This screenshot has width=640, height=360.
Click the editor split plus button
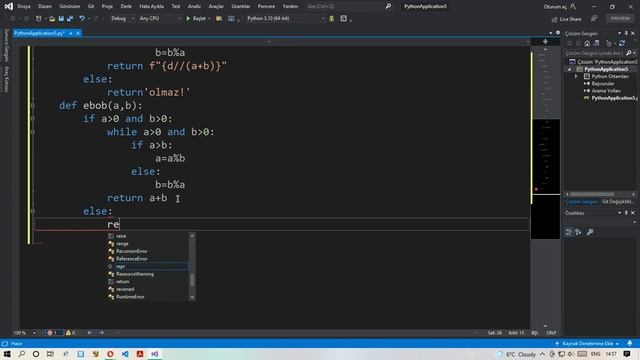[x=545, y=42]
